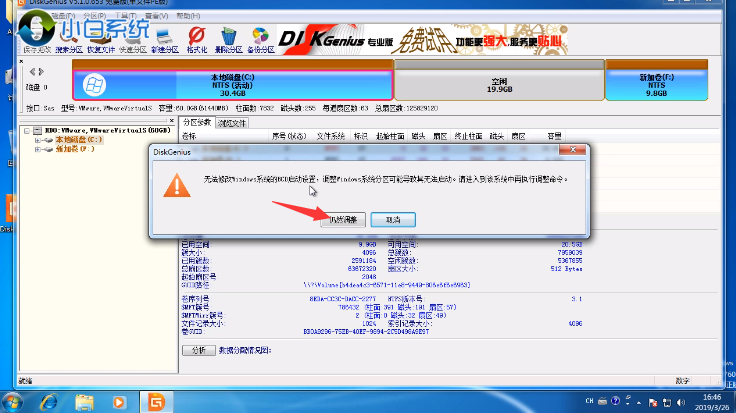Image resolution: width=736 pixels, height=413 pixels.
Task: Click the blue help icon in tray
Action: coord(615,401)
